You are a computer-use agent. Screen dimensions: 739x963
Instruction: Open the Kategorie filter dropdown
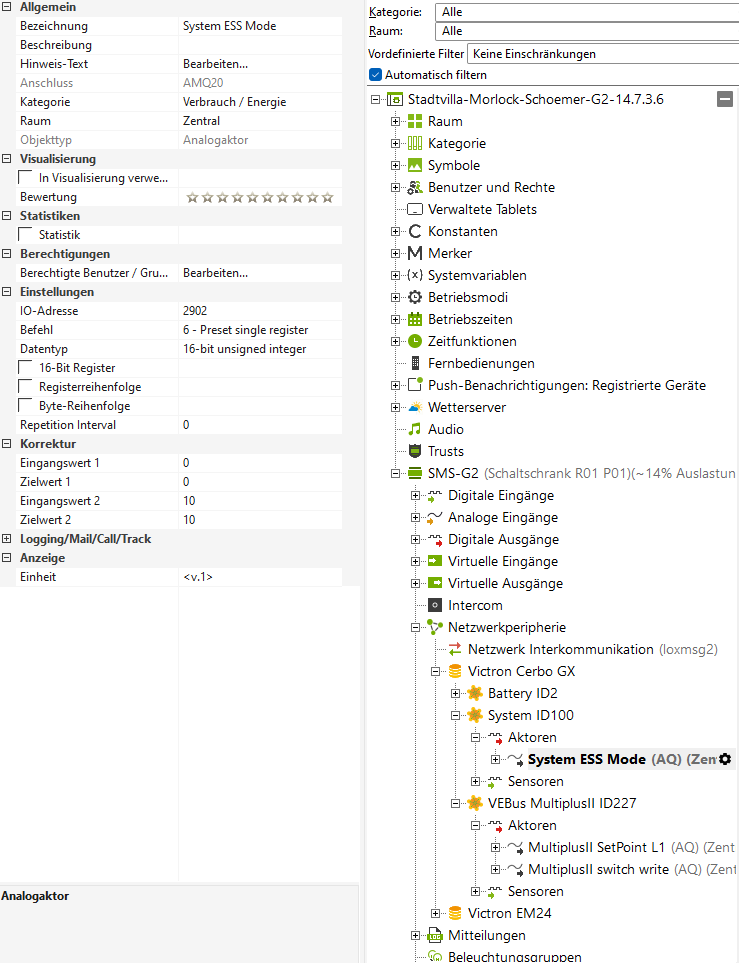pyautogui.click(x=587, y=12)
